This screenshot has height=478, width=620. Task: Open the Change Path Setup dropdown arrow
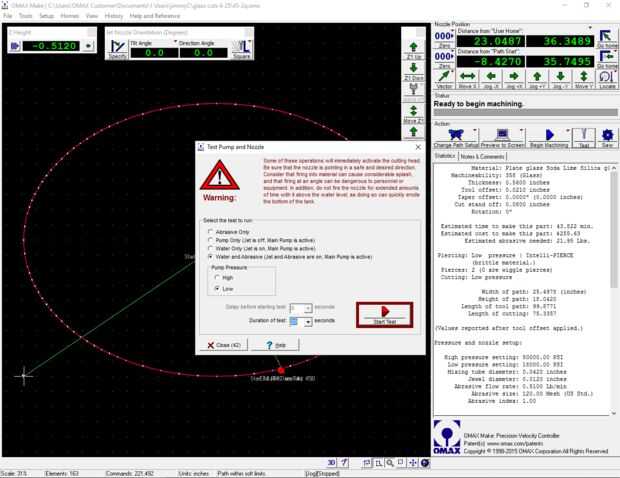474,130
